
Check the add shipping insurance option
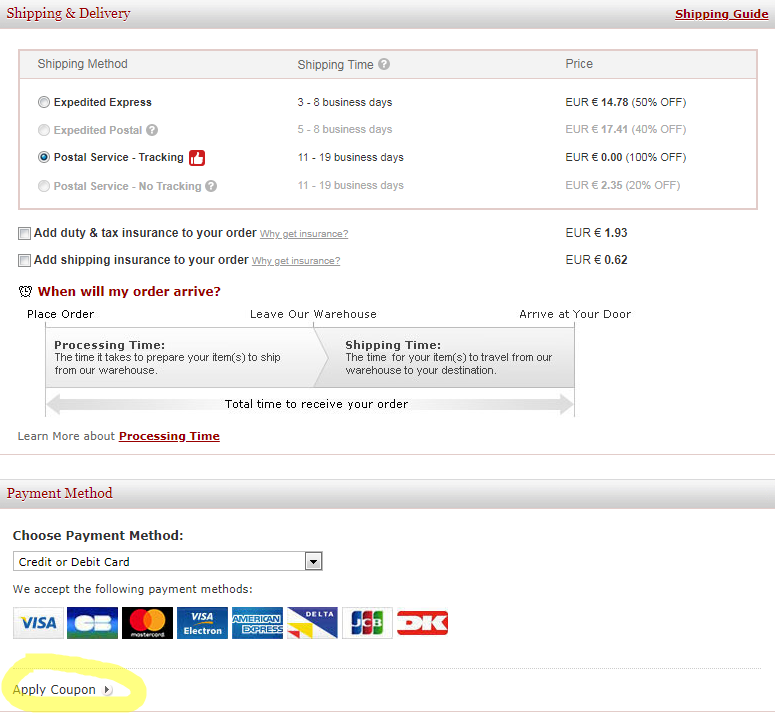click(x=25, y=261)
